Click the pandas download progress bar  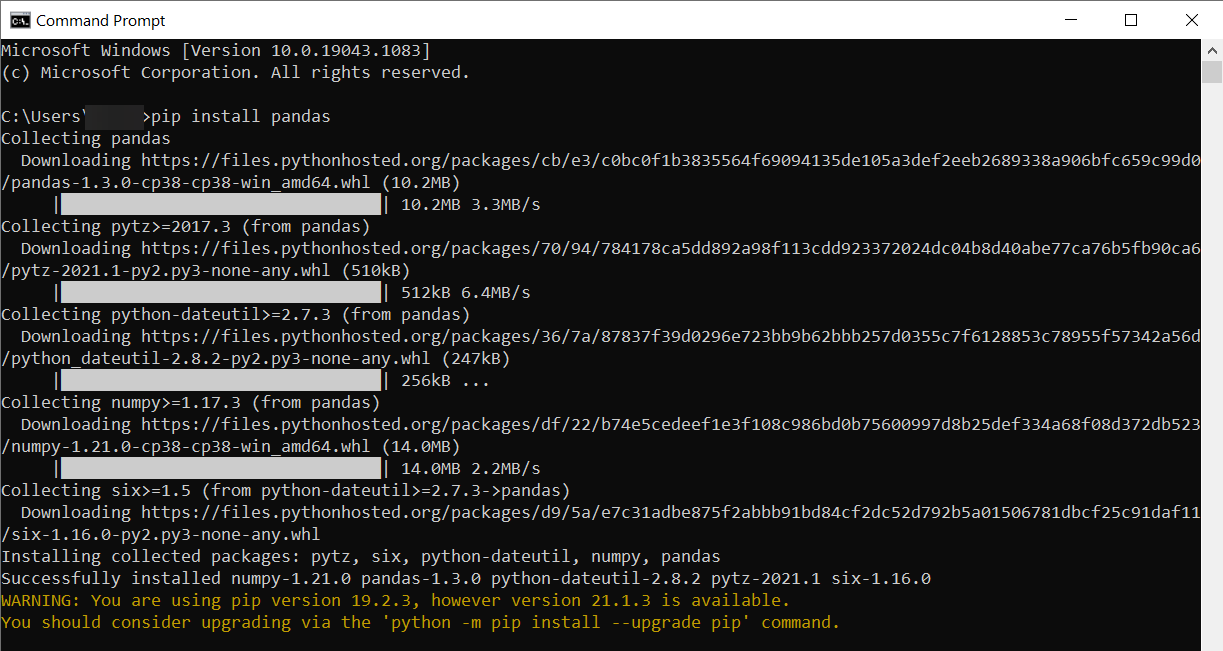(x=220, y=203)
